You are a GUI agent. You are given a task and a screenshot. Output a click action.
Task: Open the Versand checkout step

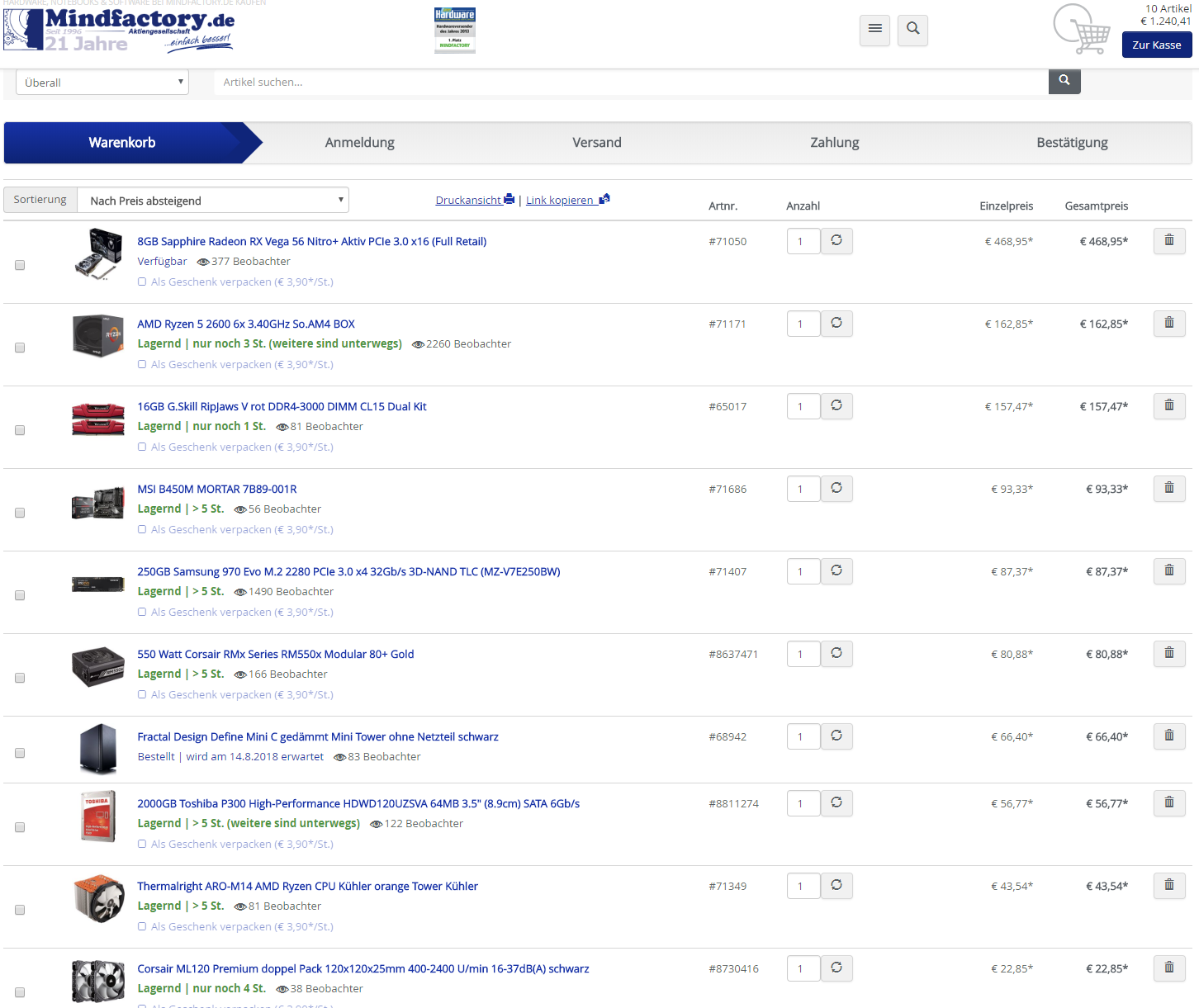coord(597,143)
